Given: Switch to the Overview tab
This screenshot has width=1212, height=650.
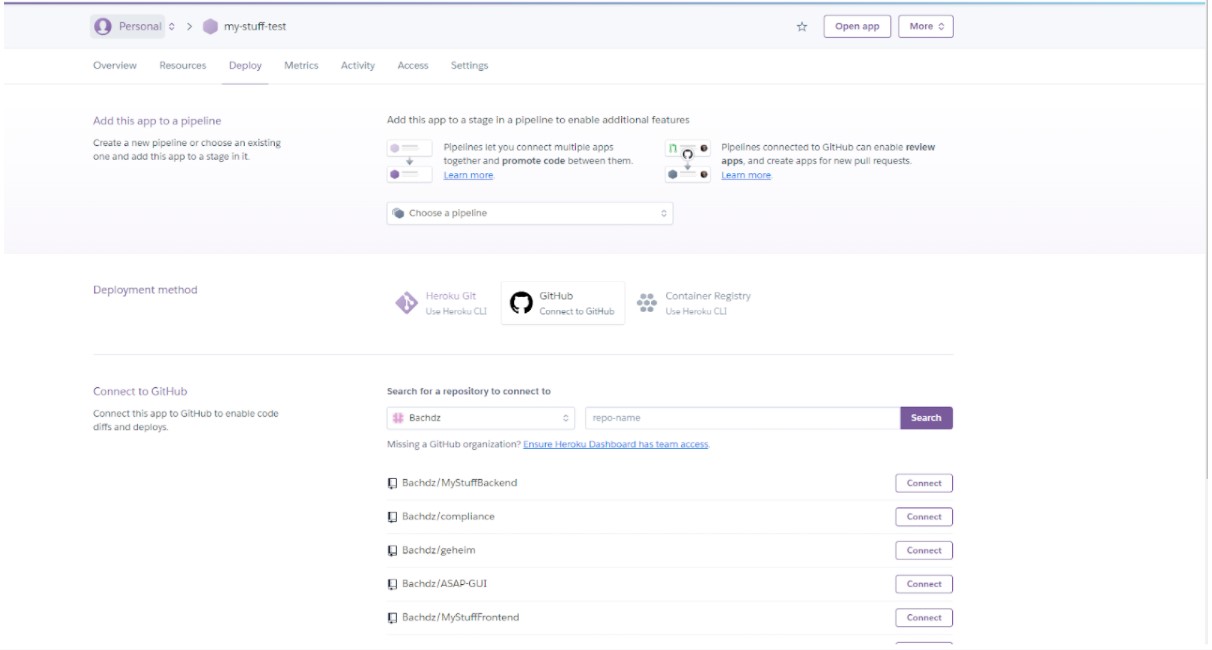Looking at the screenshot, I should pyautogui.click(x=115, y=66).
